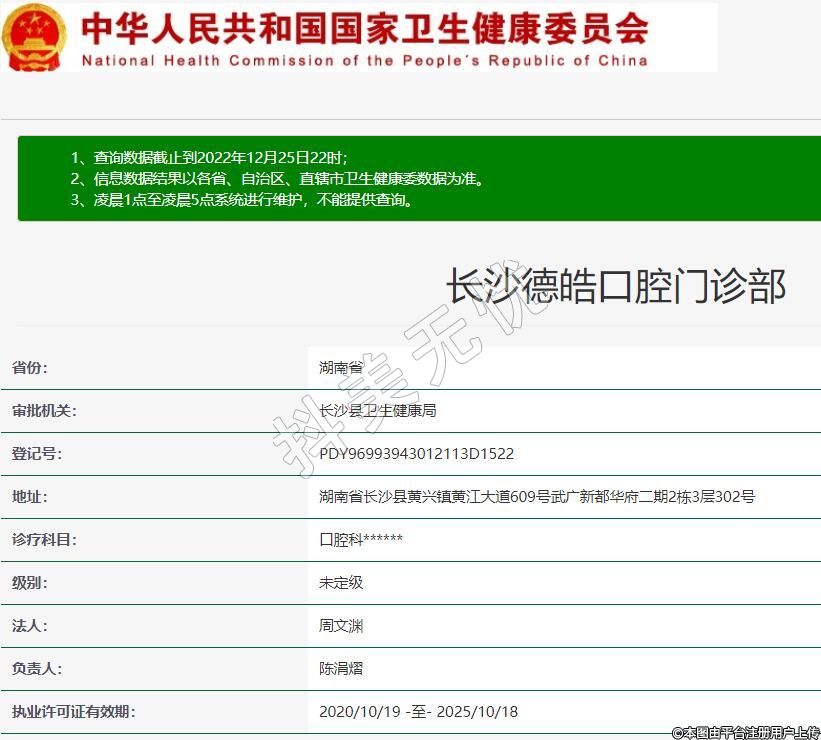Select the registration number PDY96993943012113D1522
Screen dimensions: 821x740
(x=416, y=454)
